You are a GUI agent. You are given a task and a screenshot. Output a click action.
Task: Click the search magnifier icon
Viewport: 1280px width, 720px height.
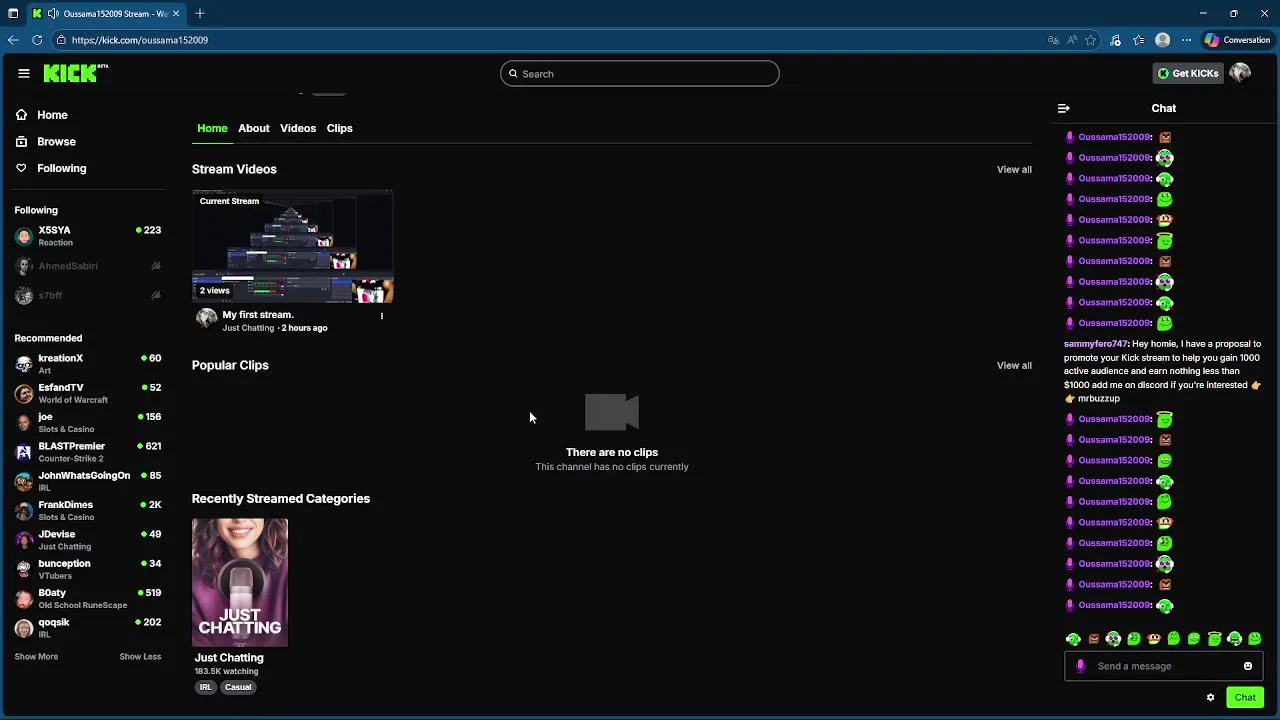click(513, 73)
